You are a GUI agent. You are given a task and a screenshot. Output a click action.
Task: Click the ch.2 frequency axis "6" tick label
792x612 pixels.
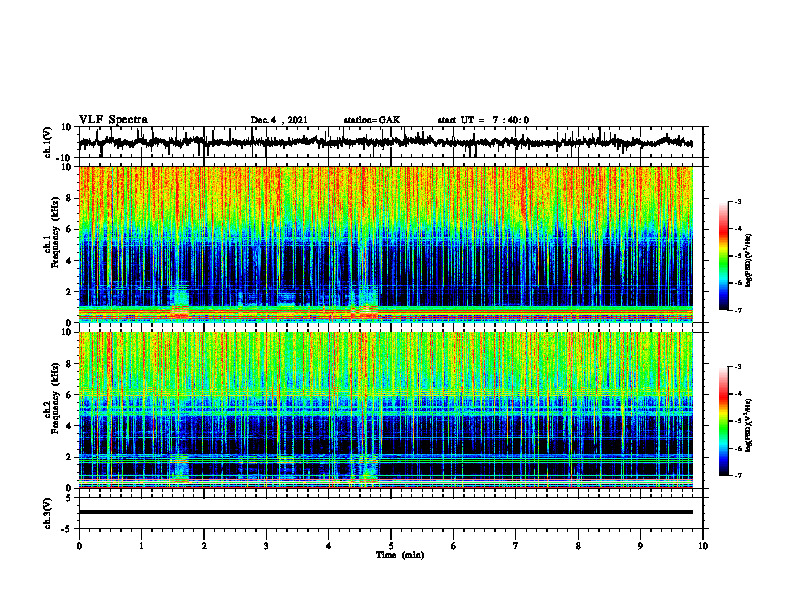point(69,395)
